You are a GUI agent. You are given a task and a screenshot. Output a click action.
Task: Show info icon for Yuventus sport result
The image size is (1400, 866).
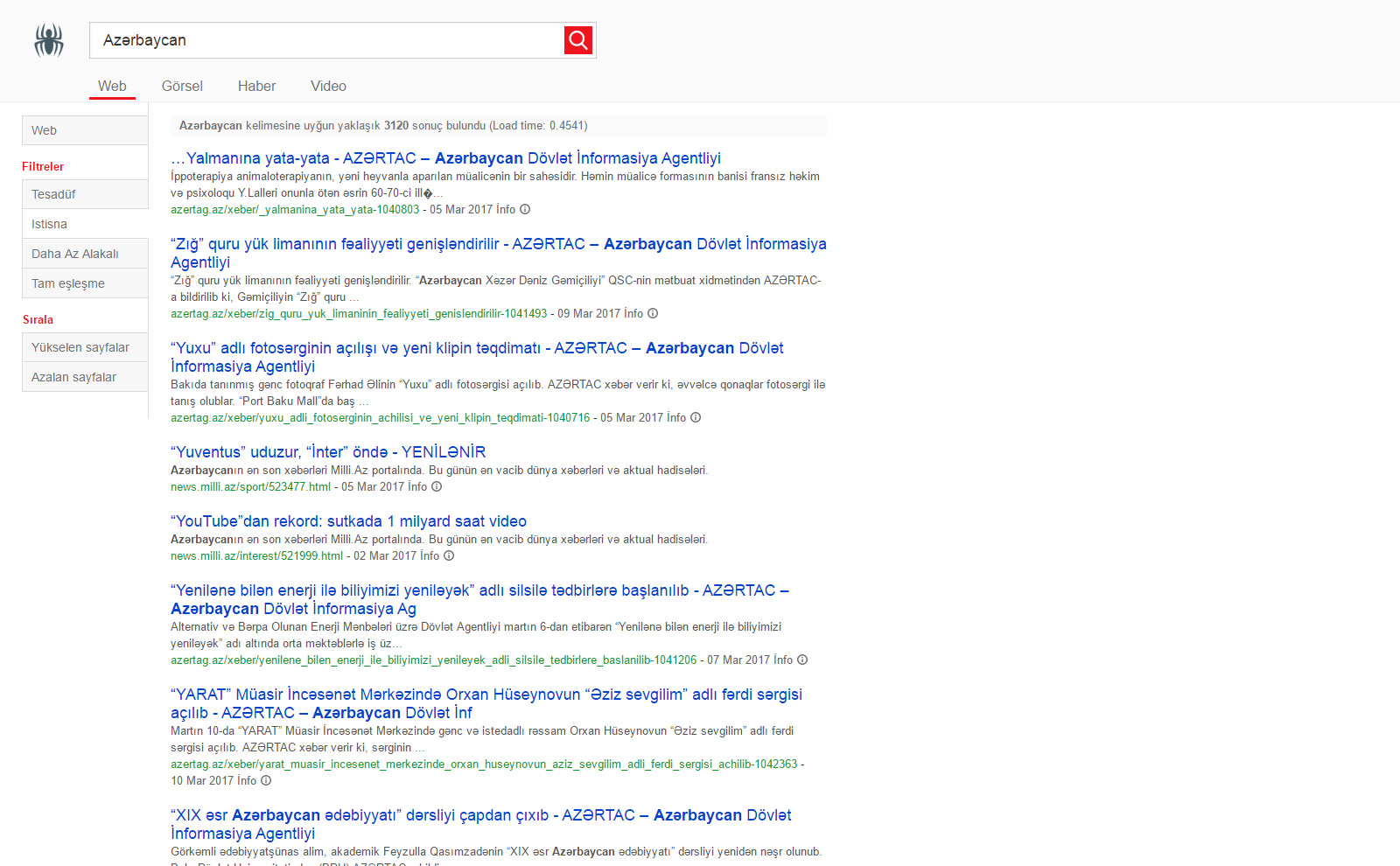click(x=437, y=487)
